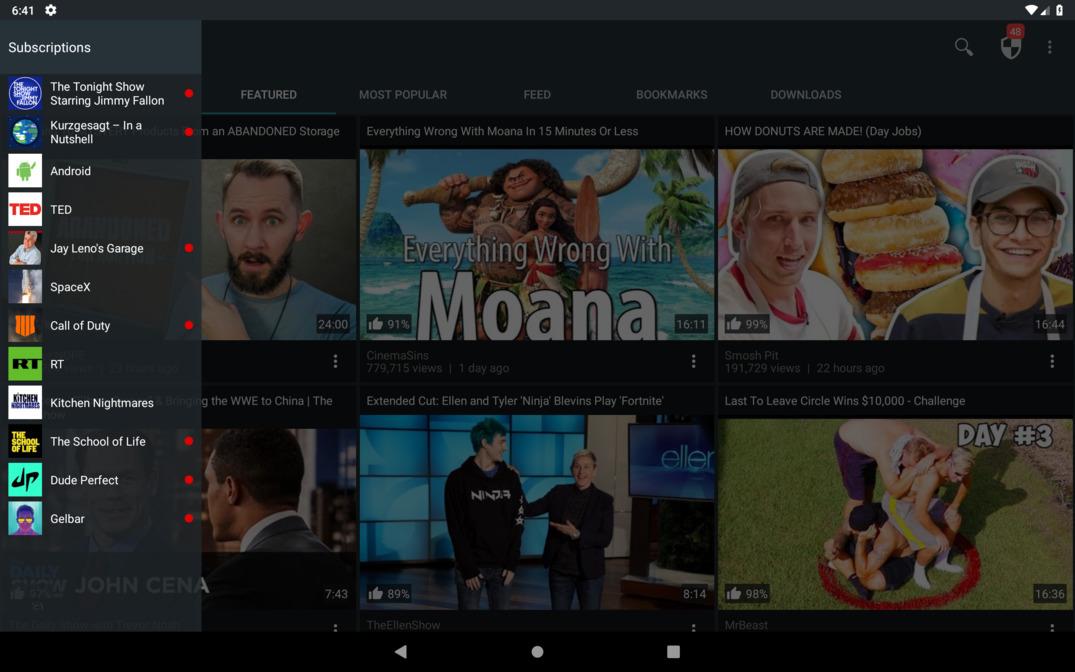Expand options for the Moana video
The height and width of the screenshot is (672, 1075).
pyautogui.click(x=693, y=361)
